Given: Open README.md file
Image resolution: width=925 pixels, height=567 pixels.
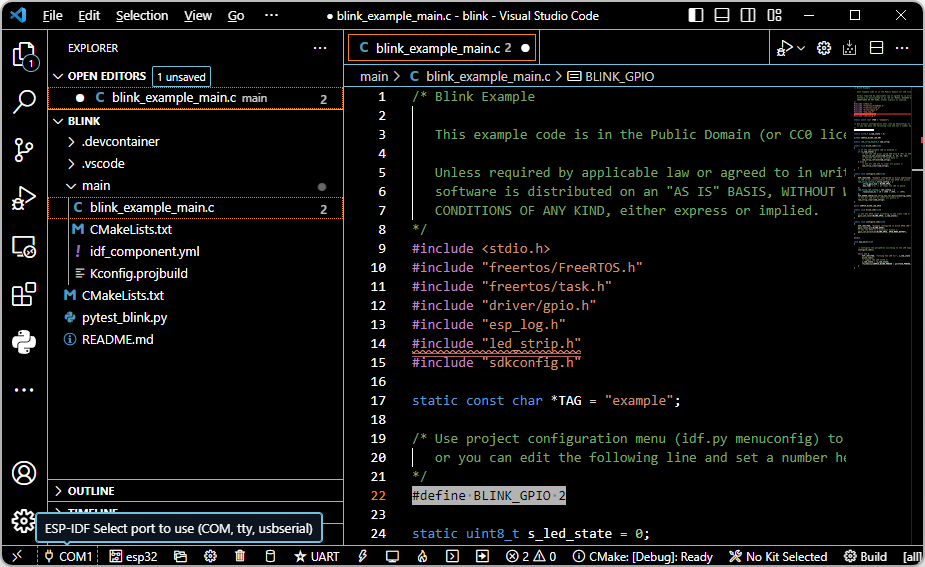Looking at the screenshot, I should [x=195, y=340].
